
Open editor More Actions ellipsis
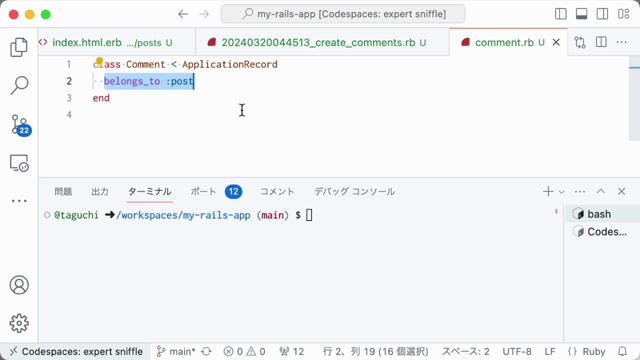[622, 42]
